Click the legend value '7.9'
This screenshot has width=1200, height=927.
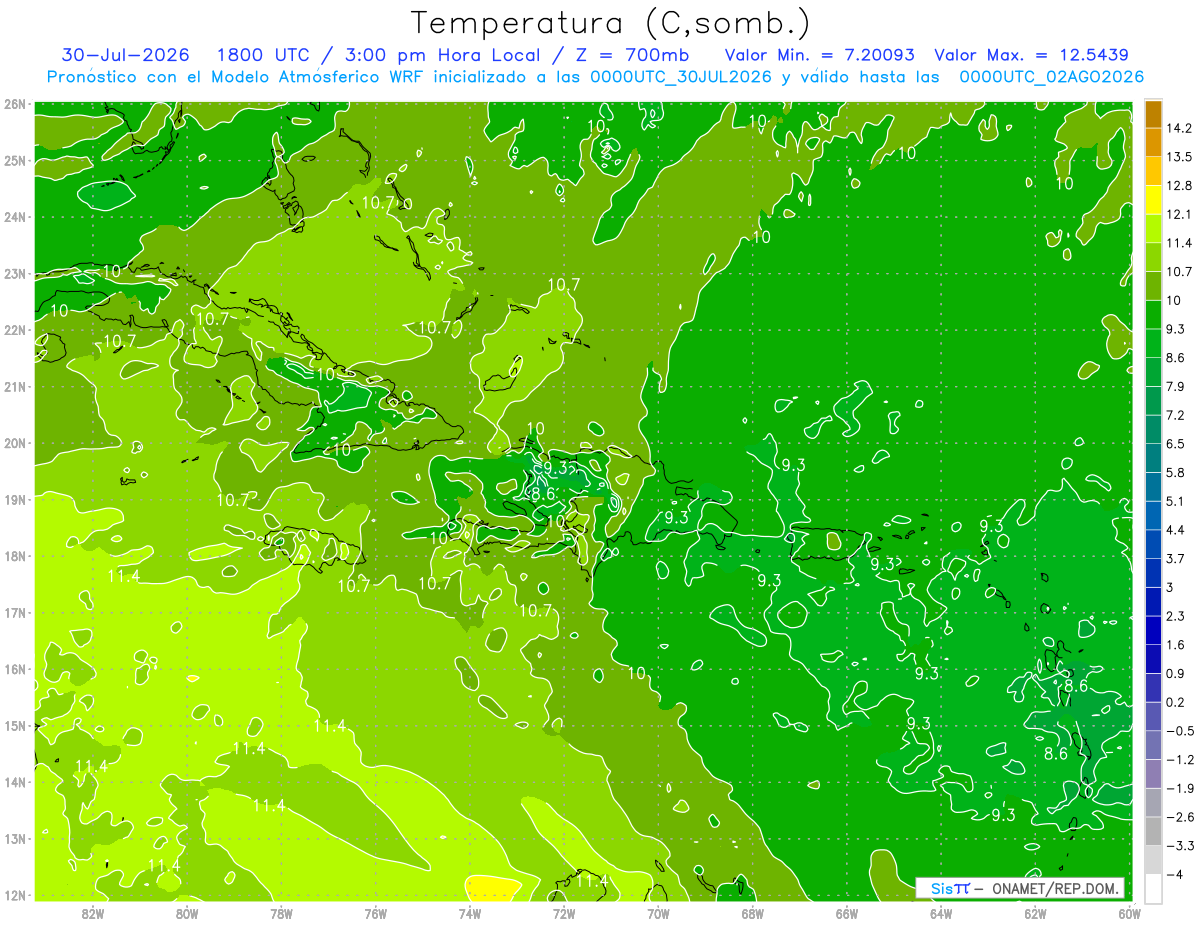(1175, 386)
